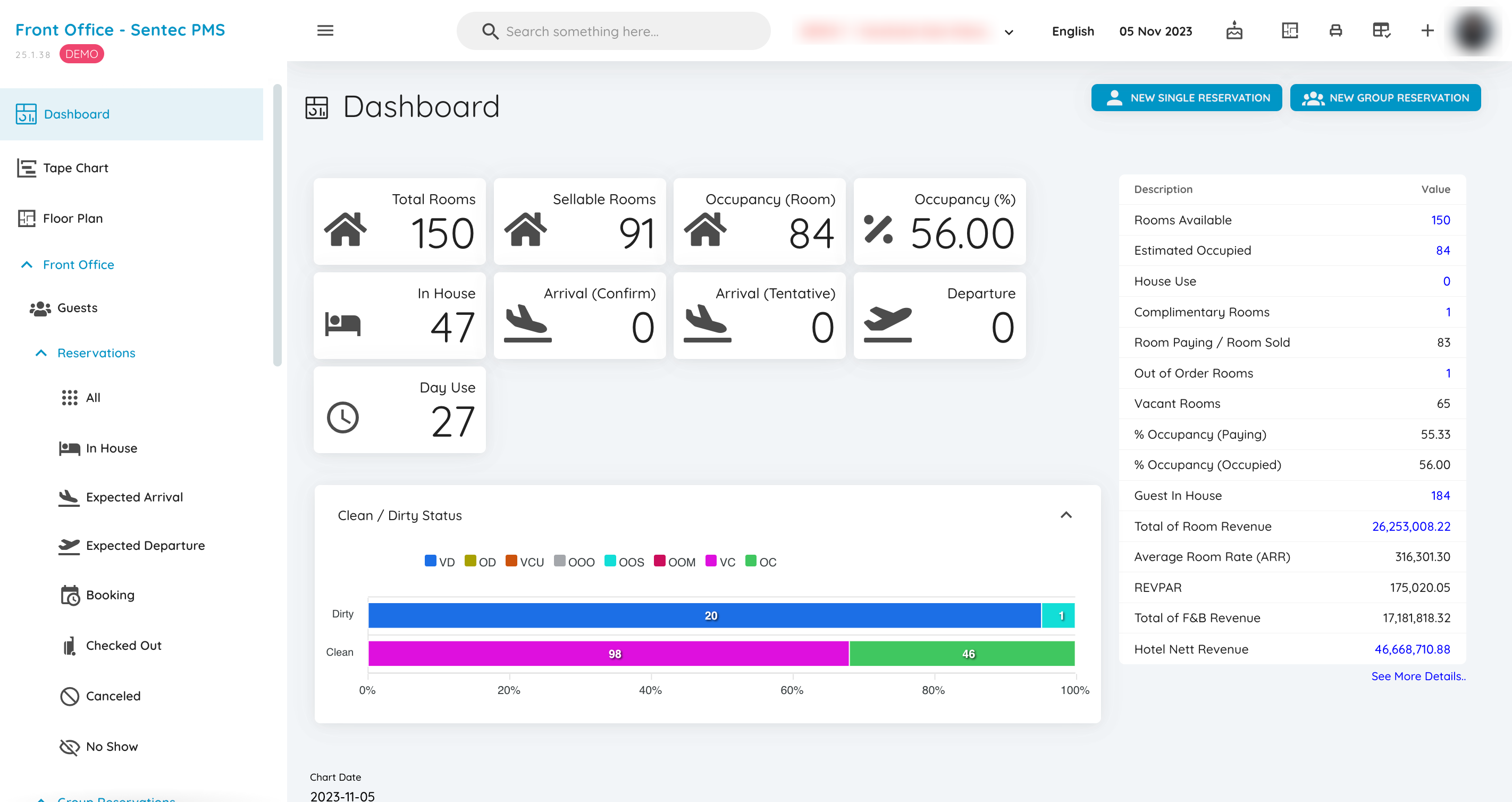The width and height of the screenshot is (1512, 802).
Task: Click the Booking calendar icon
Action: click(70, 595)
